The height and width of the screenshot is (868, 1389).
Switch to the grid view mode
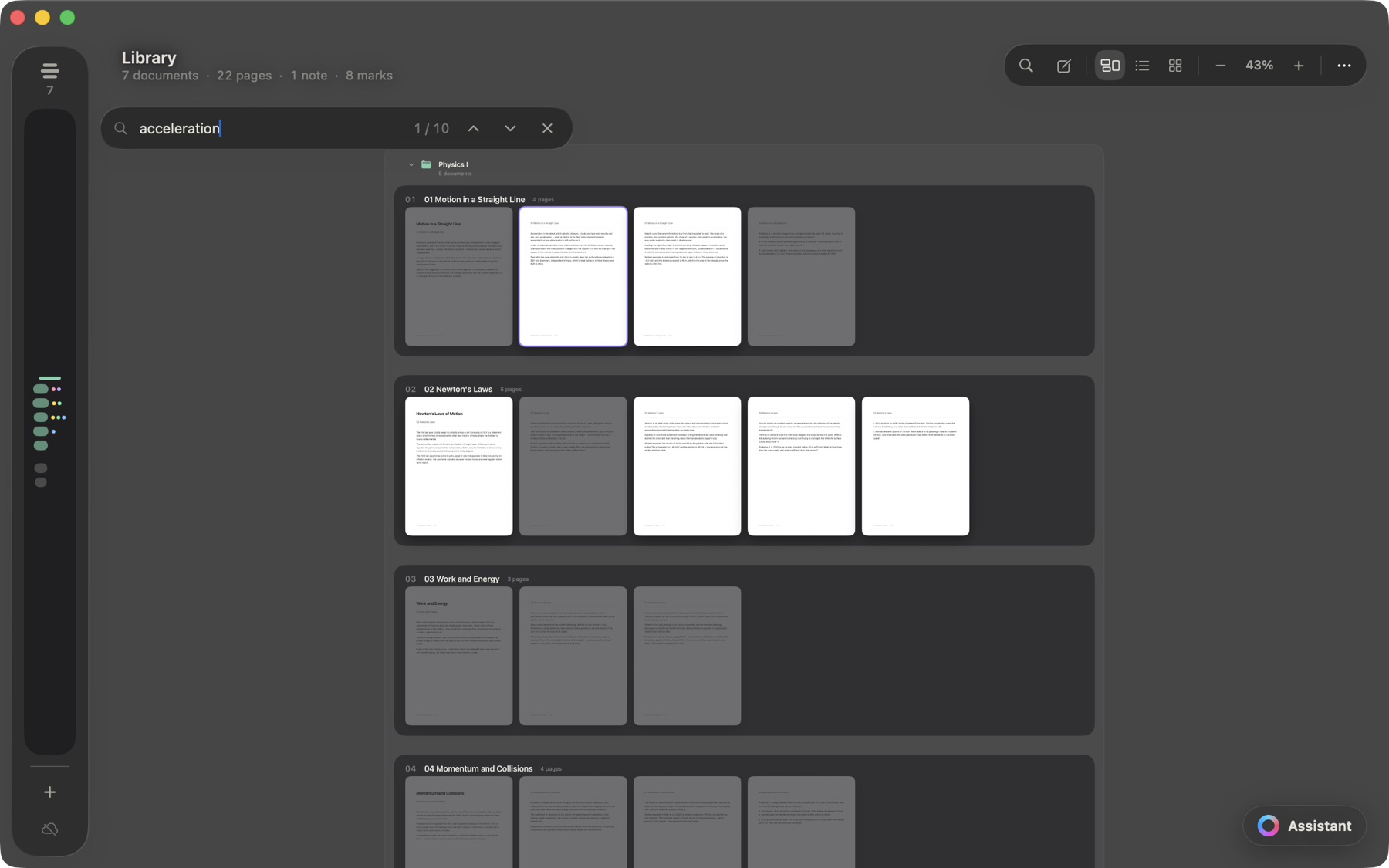(x=1175, y=66)
